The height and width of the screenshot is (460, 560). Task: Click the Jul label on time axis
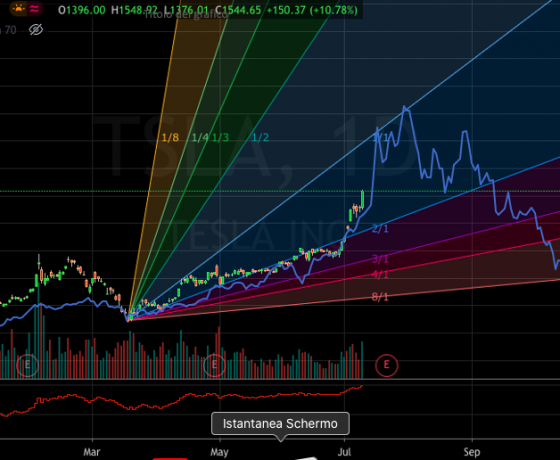click(x=345, y=452)
